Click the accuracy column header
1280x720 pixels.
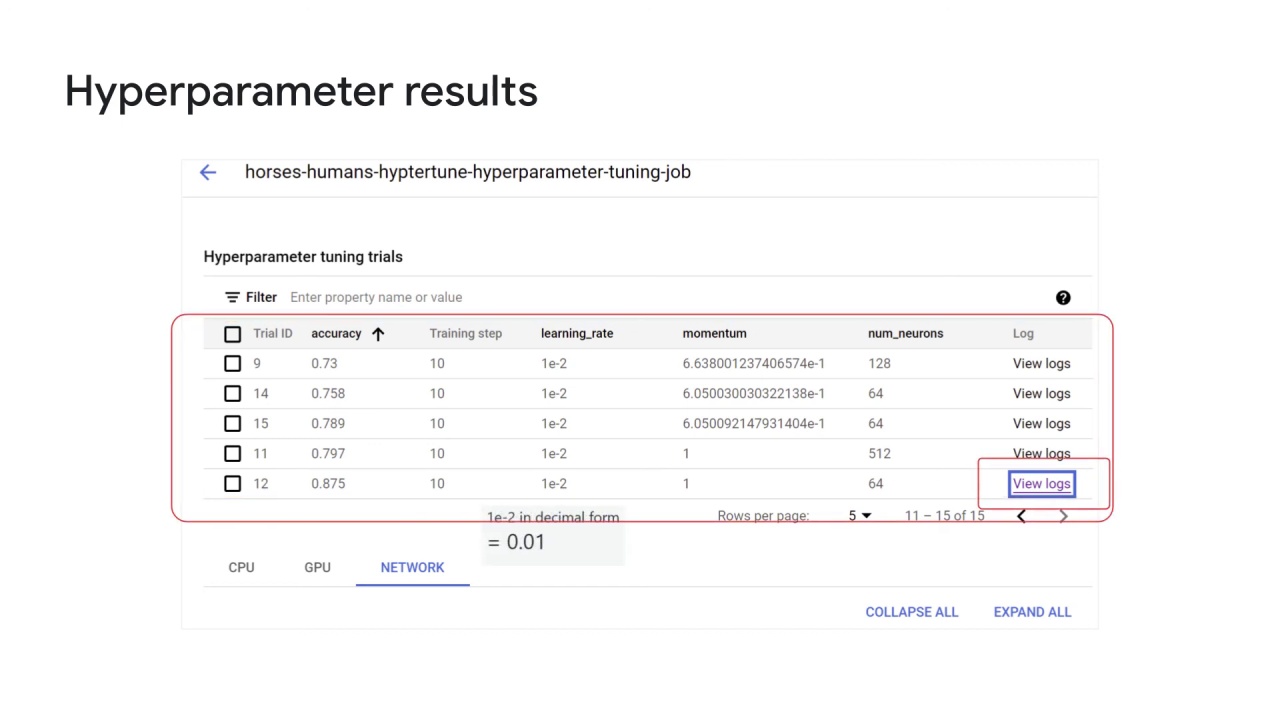pos(336,334)
